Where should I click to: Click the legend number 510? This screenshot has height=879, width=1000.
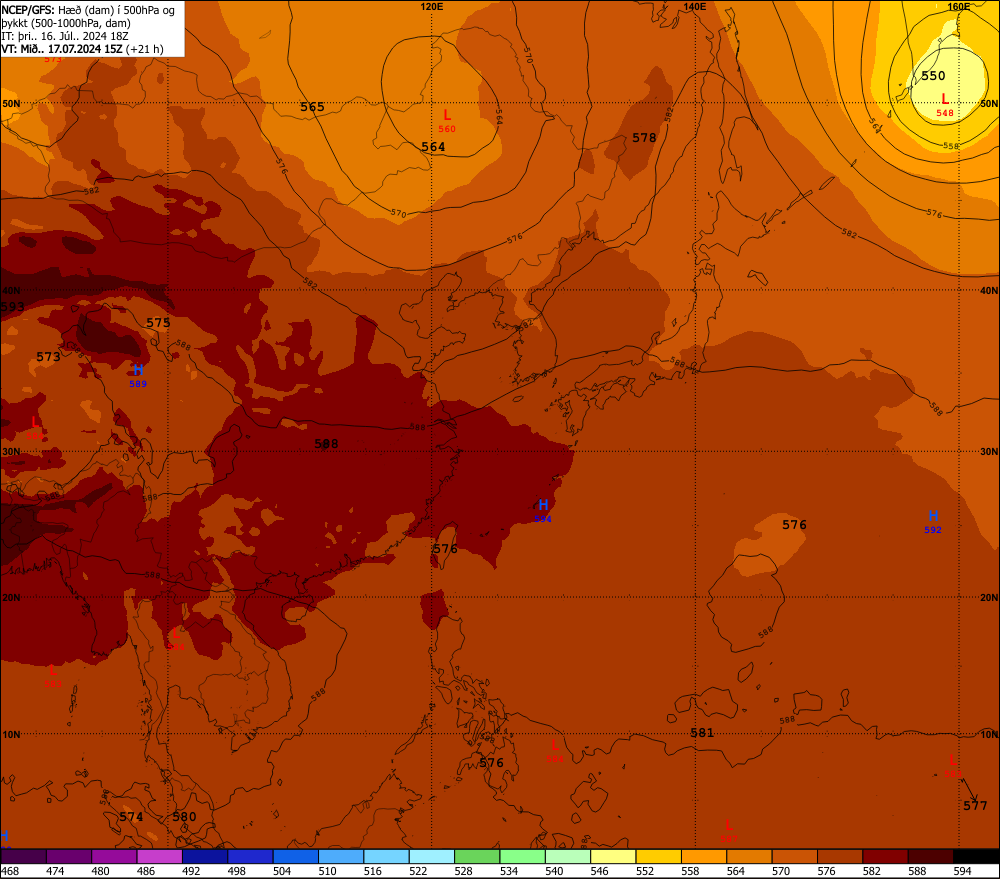pos(327,871)
